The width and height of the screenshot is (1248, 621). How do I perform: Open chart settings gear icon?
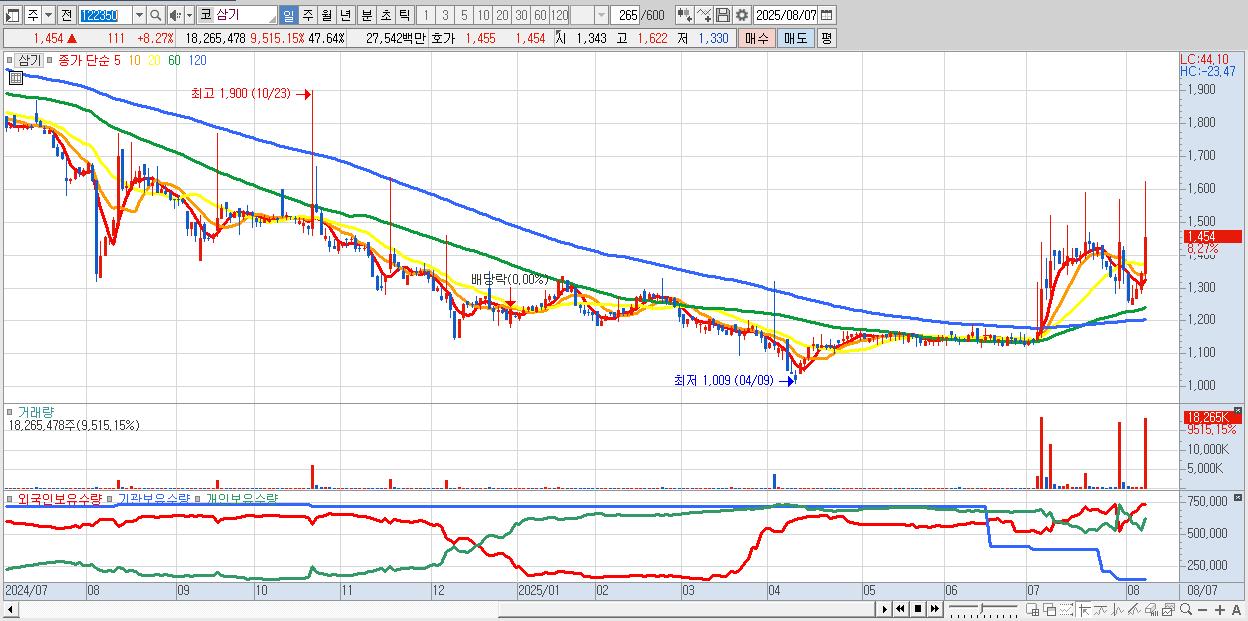pyautogui.click(x=742, y=15)
